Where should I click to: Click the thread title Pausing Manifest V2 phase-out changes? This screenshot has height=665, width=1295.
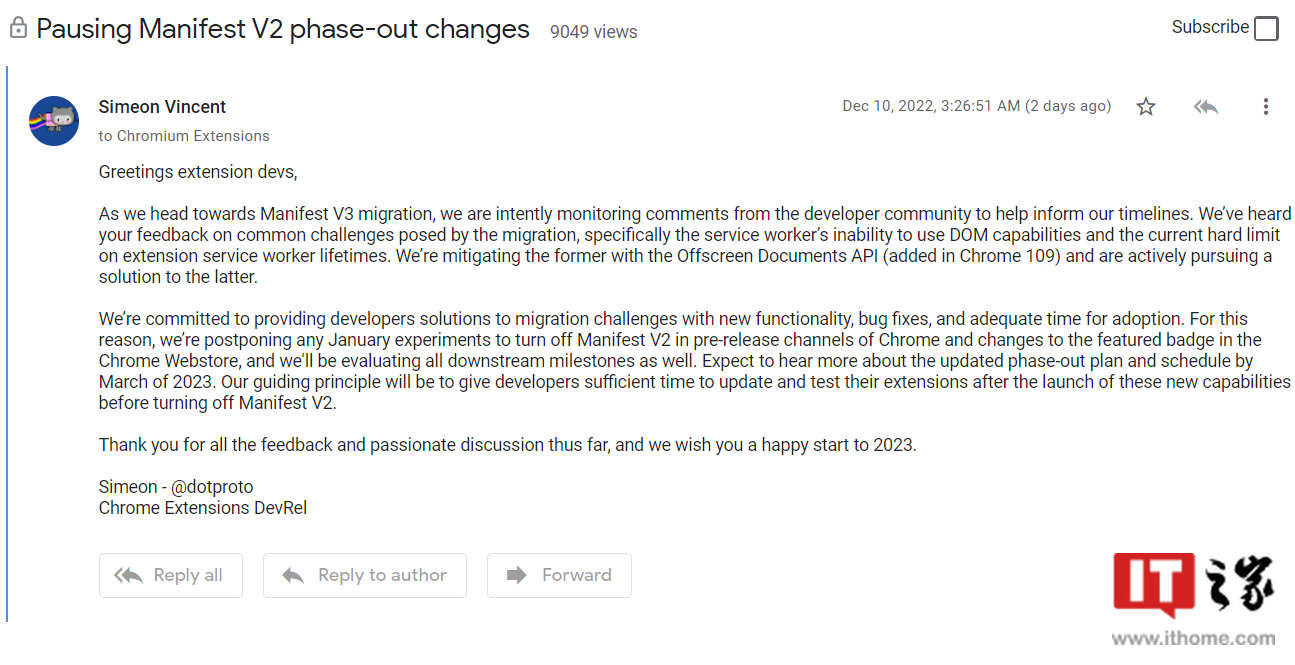283,29
